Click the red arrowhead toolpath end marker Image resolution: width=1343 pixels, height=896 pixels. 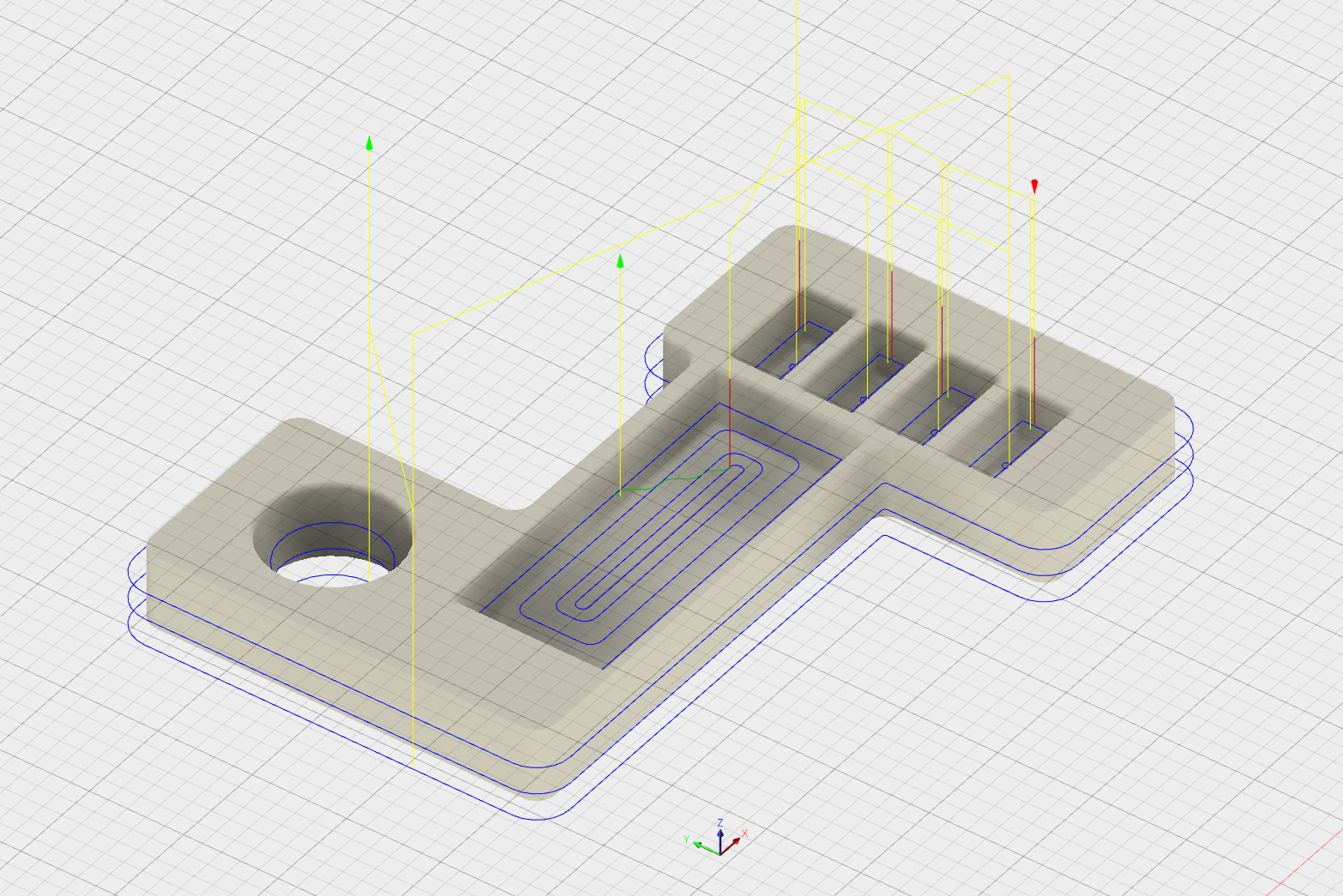(1034, 186)
